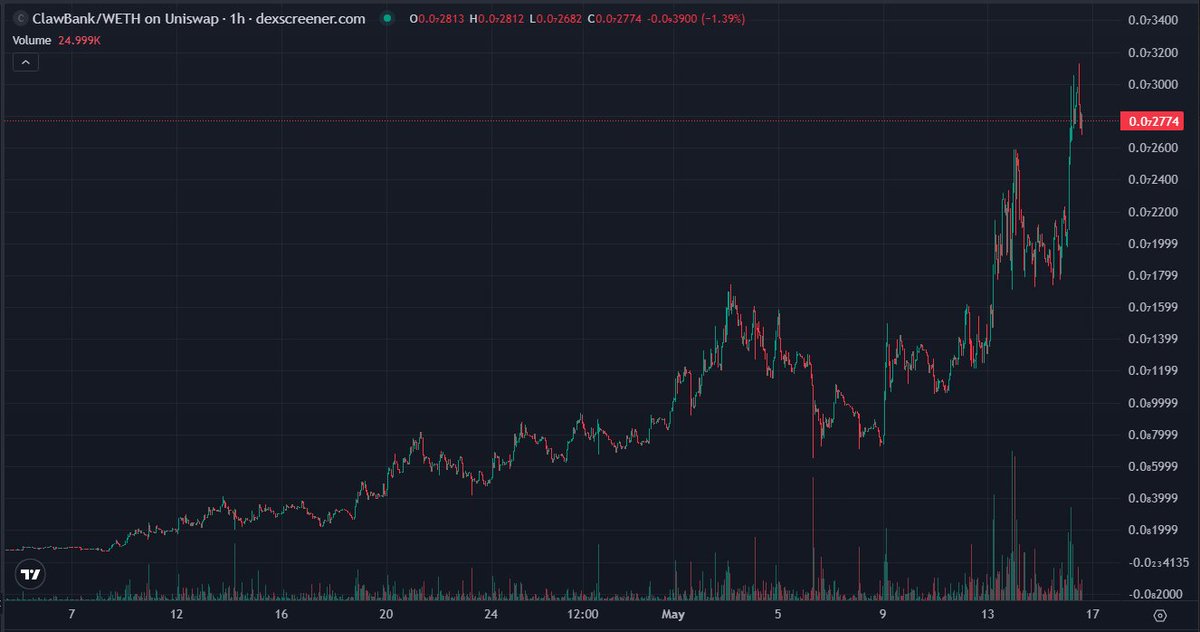Click the date label 5 on time axis
This screenshot has height=632, width=1200.
778,615
